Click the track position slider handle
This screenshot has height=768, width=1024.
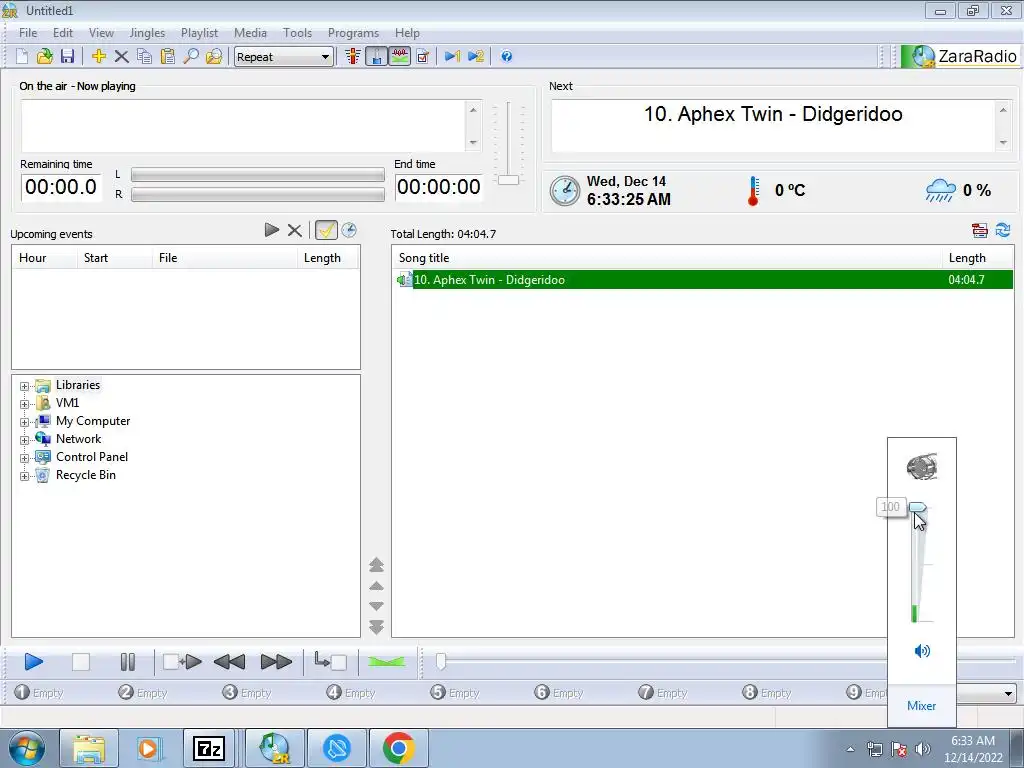pyautogui.click(x=441, y=662)
